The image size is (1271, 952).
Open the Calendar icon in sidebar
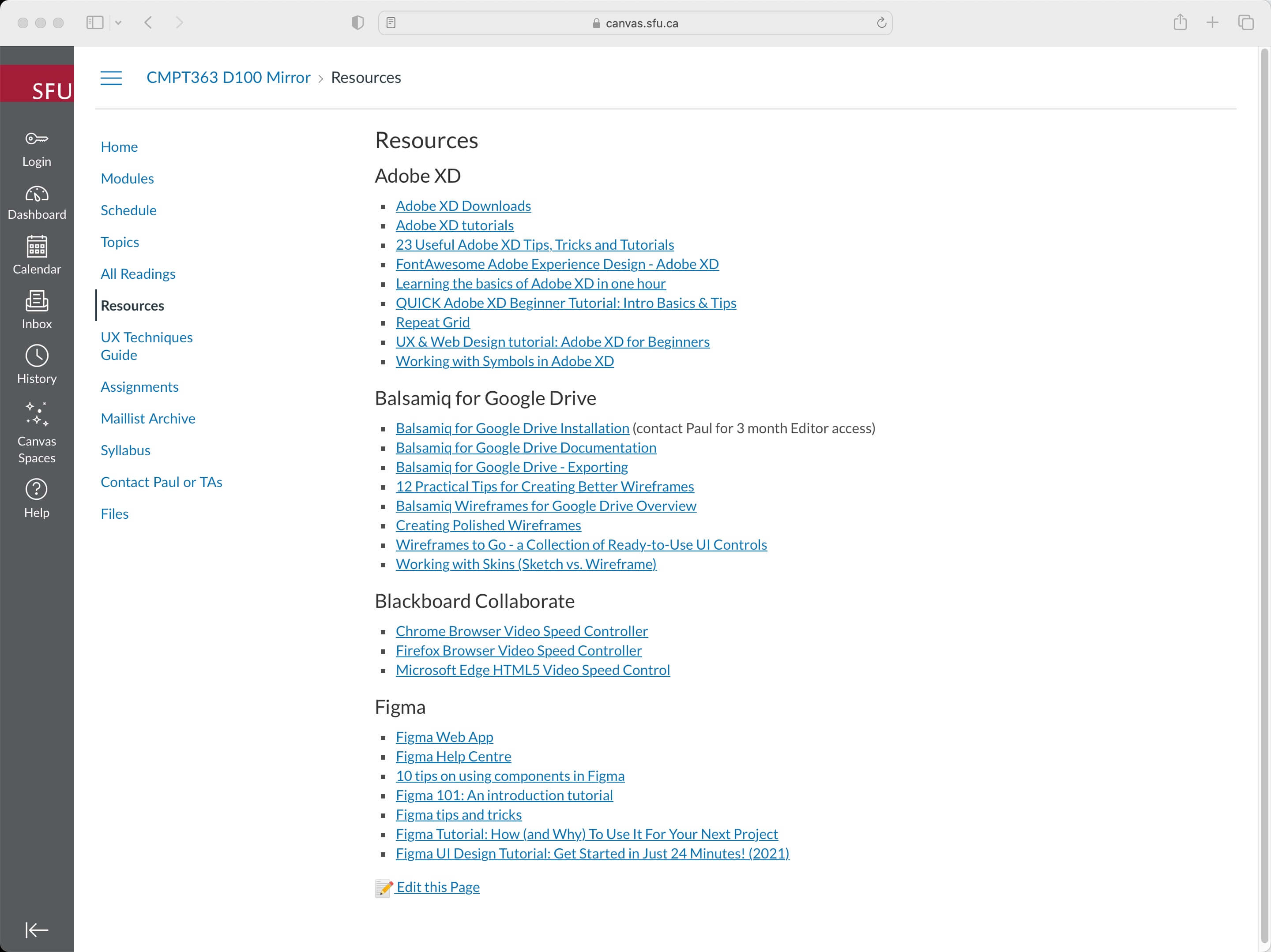coord(37,247)
